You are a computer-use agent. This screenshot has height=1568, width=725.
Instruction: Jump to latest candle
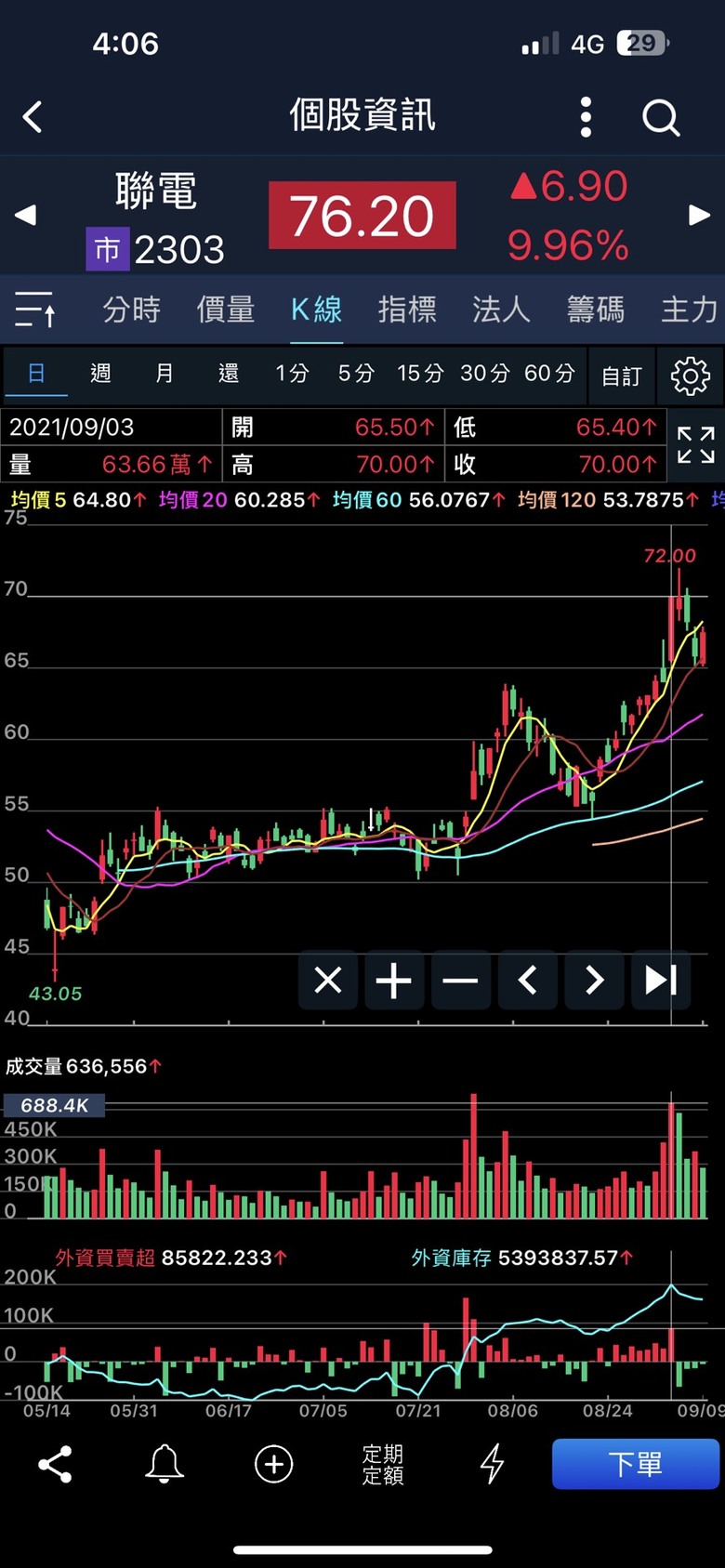pos(661,981)
